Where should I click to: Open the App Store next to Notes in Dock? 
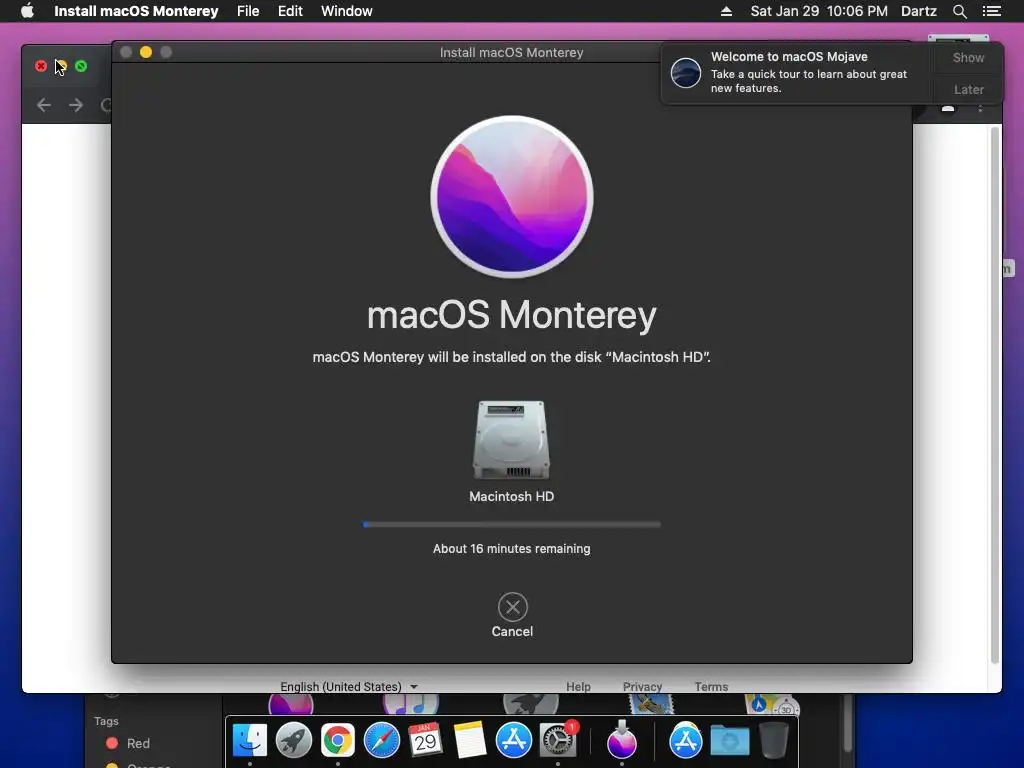tap(514, 741)
